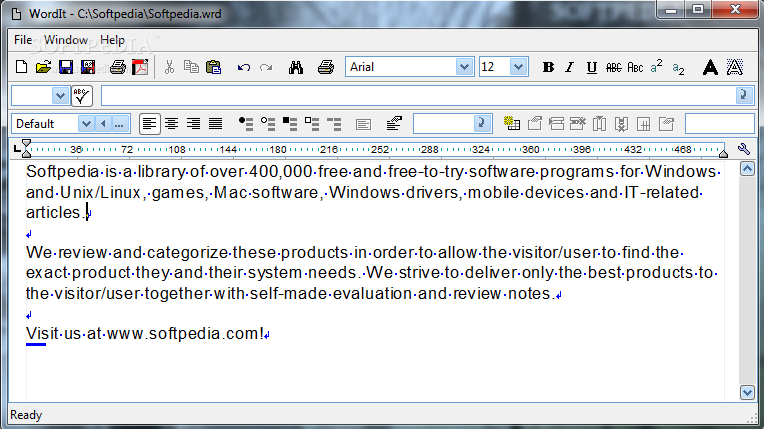The image size is (764, 429).
Task: Open the Help menu
Action: [112, 40]
